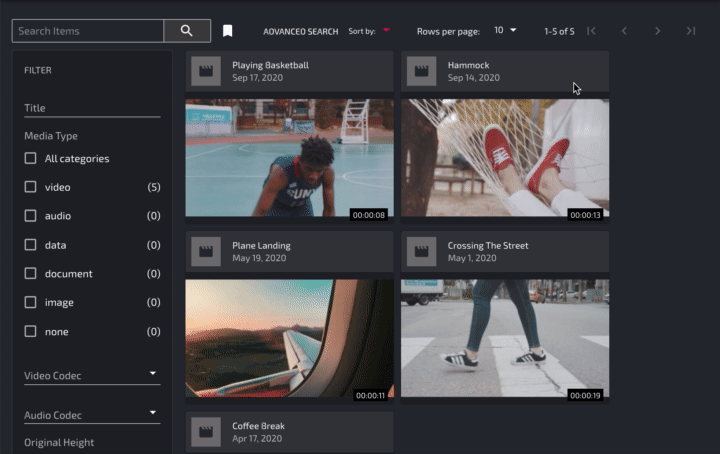Enable the video media type checkbox

pos(31,187)
